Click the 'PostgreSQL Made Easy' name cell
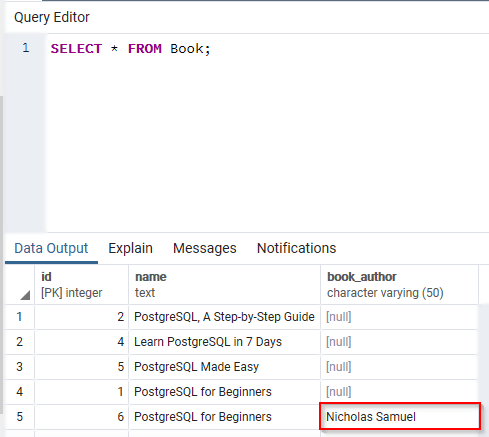This screenshot has width=489, height=437. [225, 367]
